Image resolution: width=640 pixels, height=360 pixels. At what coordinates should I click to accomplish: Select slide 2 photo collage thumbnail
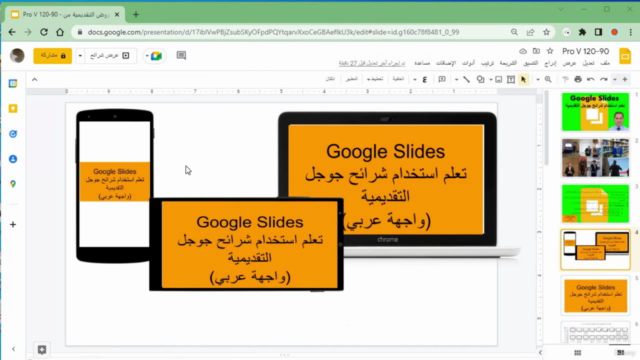click(595, 158)
